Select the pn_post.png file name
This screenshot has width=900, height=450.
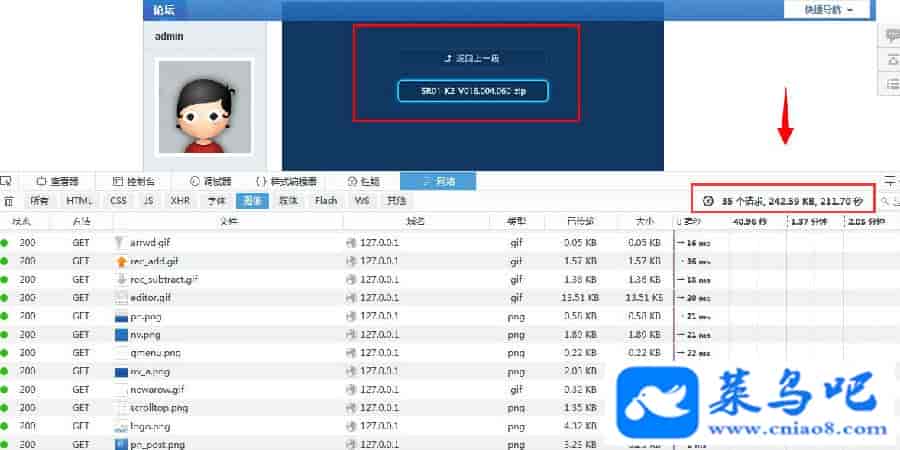[x=157, y=445]
